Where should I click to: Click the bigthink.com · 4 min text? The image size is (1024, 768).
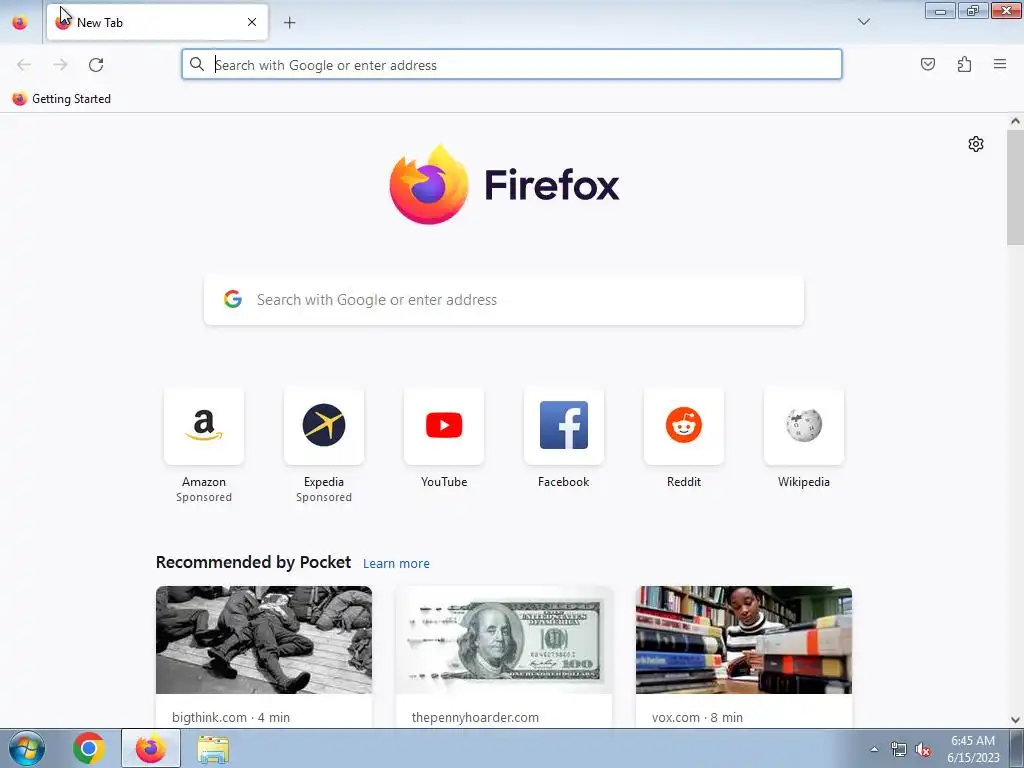pyautogui.click(x=231, y=717)
